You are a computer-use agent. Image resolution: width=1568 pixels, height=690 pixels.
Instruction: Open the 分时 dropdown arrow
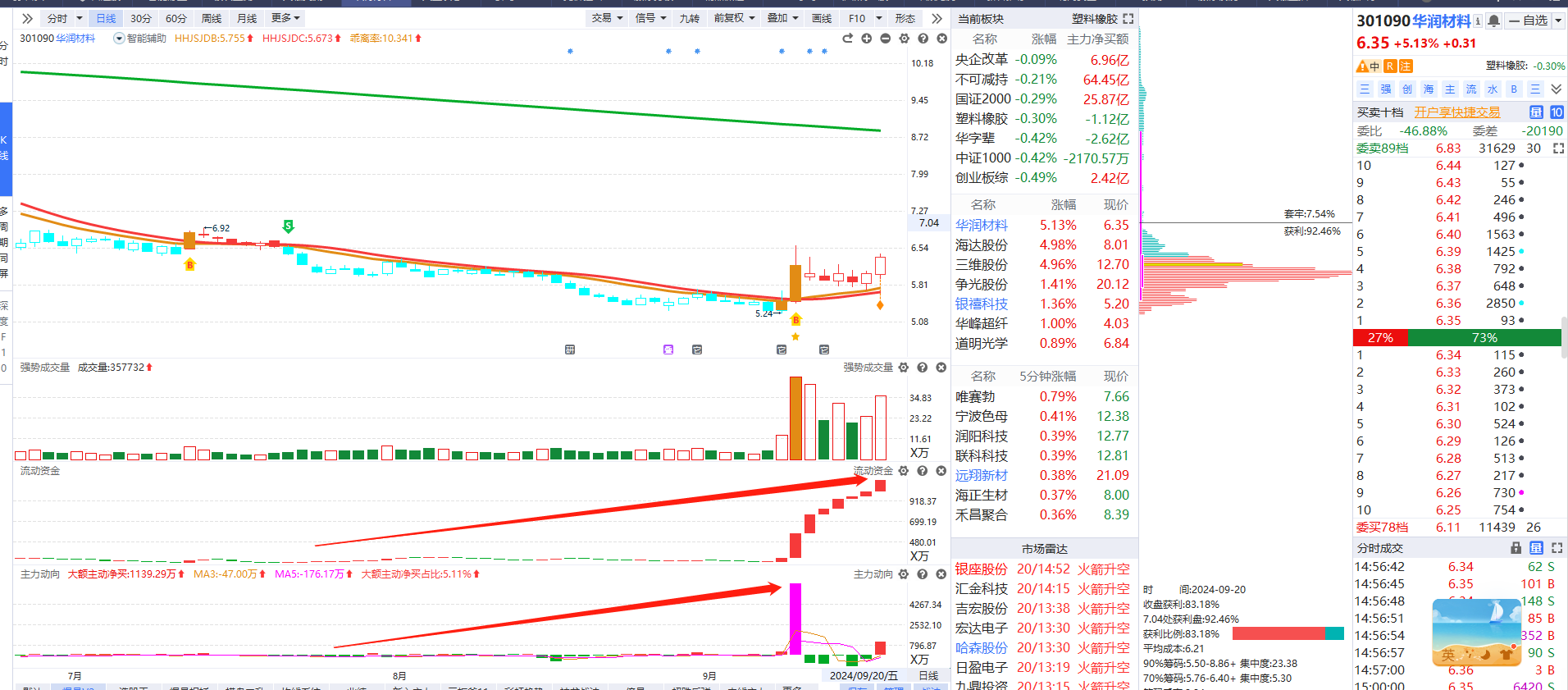coord(80,18)
